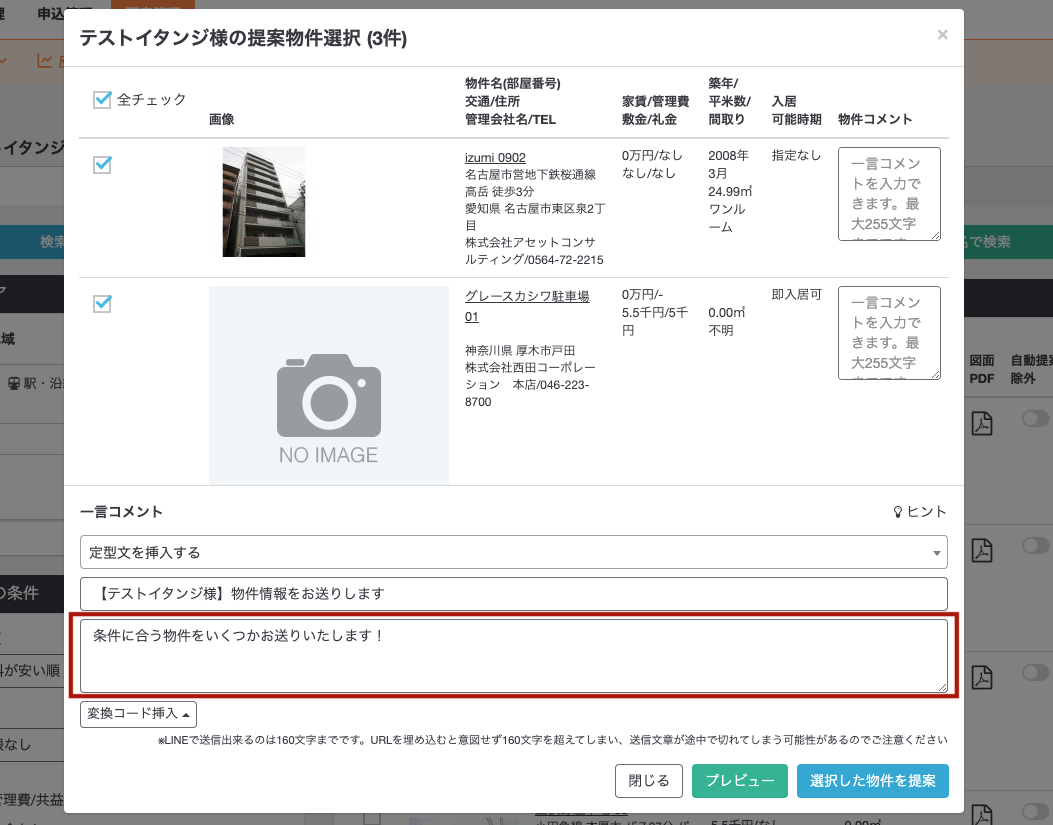The height and width of the screenshot is (825, 1053).
Task: Toggle the second 自動提案除外 switch in the background
Action: (x=1035, y=546)
